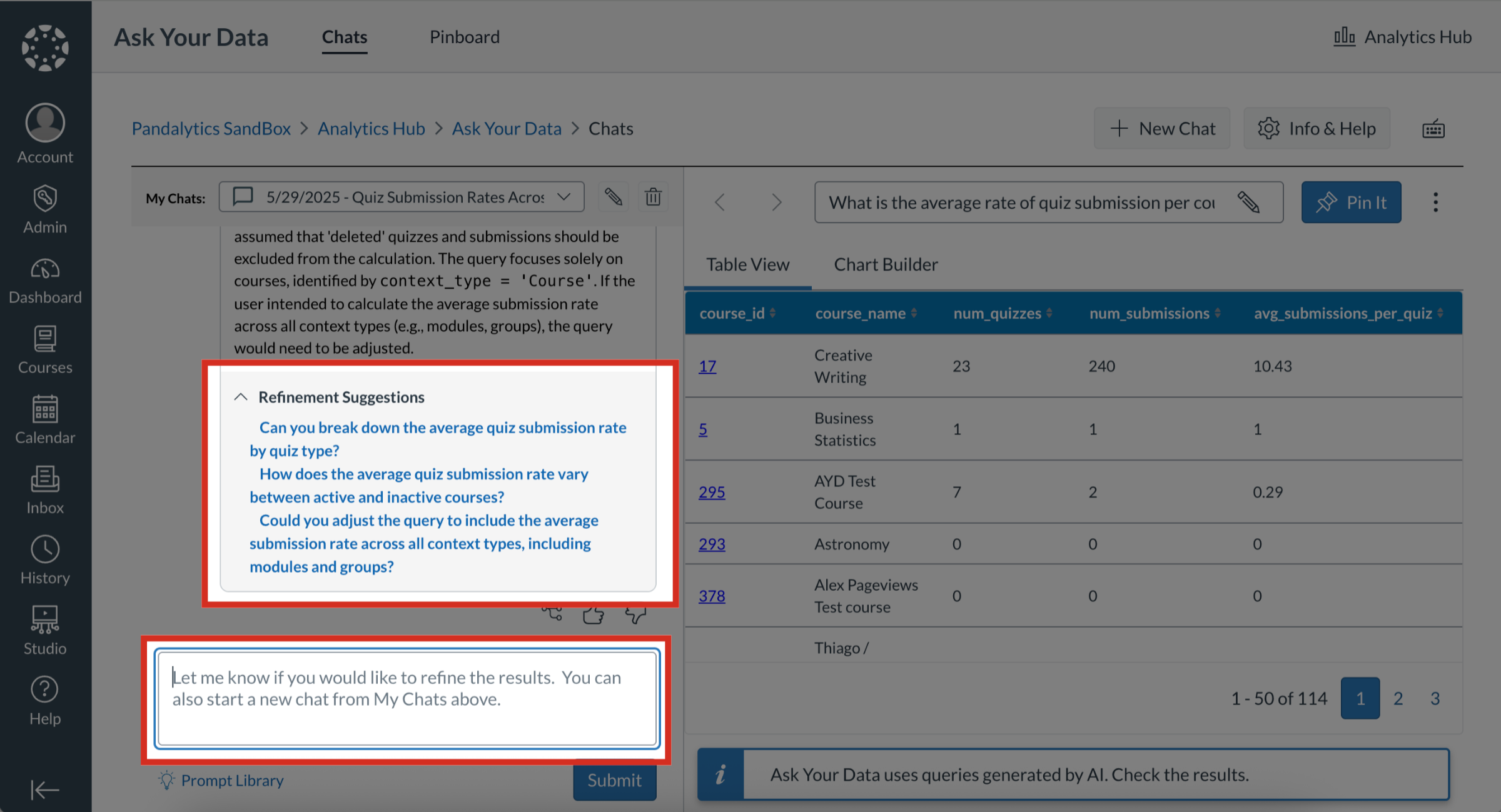Edit the chat name with the pencil icon
Screen dimensions: 1501x812
coord(613,196)
